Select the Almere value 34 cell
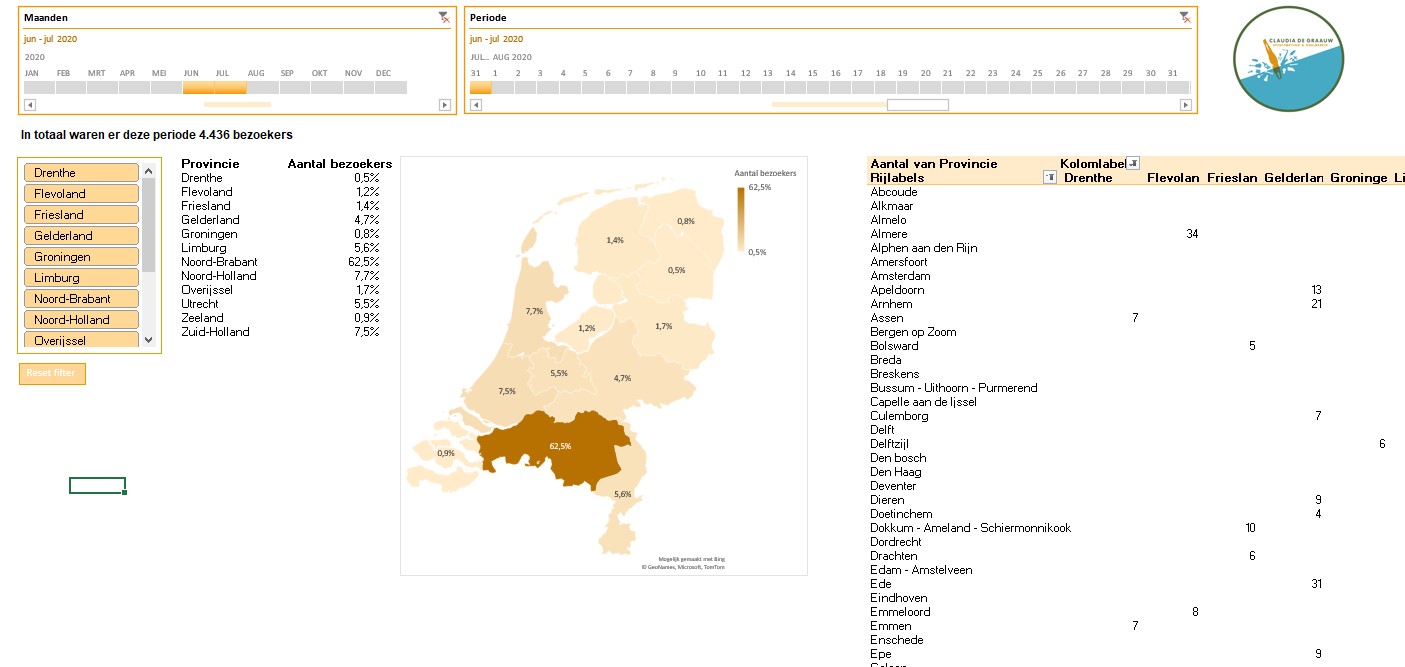The width and height of the screenshot is (1405, 667). click(1192, 234)
